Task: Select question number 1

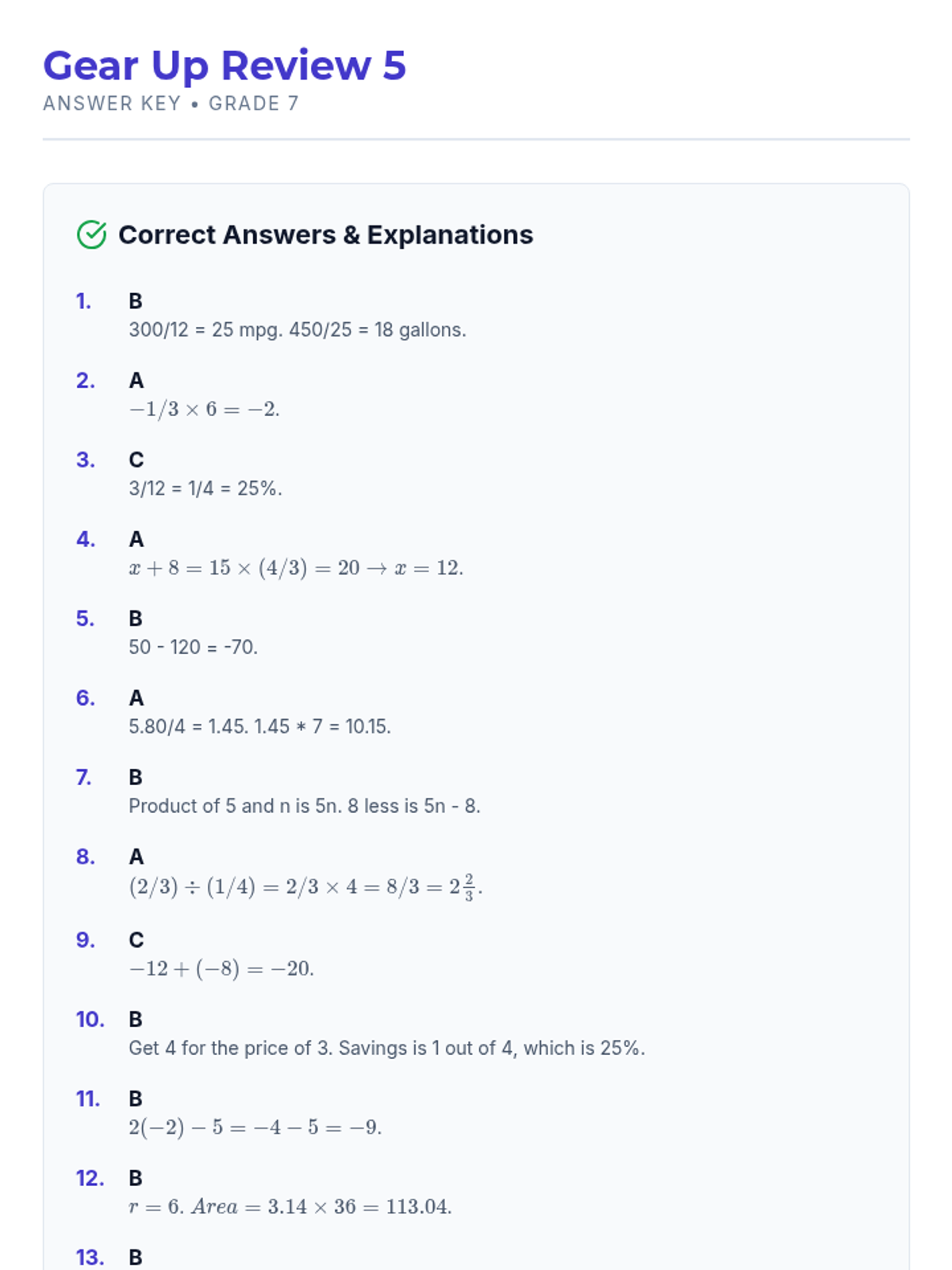Action: click(x=83, y=302)
